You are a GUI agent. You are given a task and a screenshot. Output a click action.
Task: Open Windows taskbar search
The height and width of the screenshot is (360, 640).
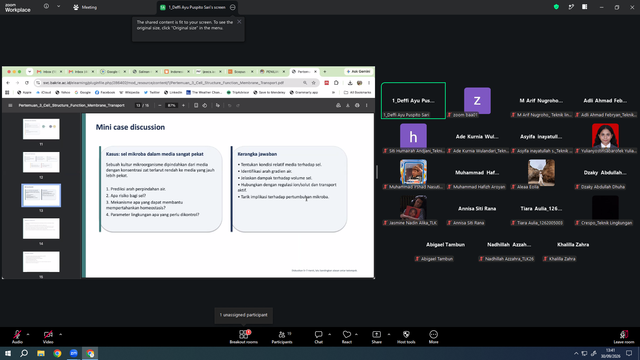pos(24,353)
